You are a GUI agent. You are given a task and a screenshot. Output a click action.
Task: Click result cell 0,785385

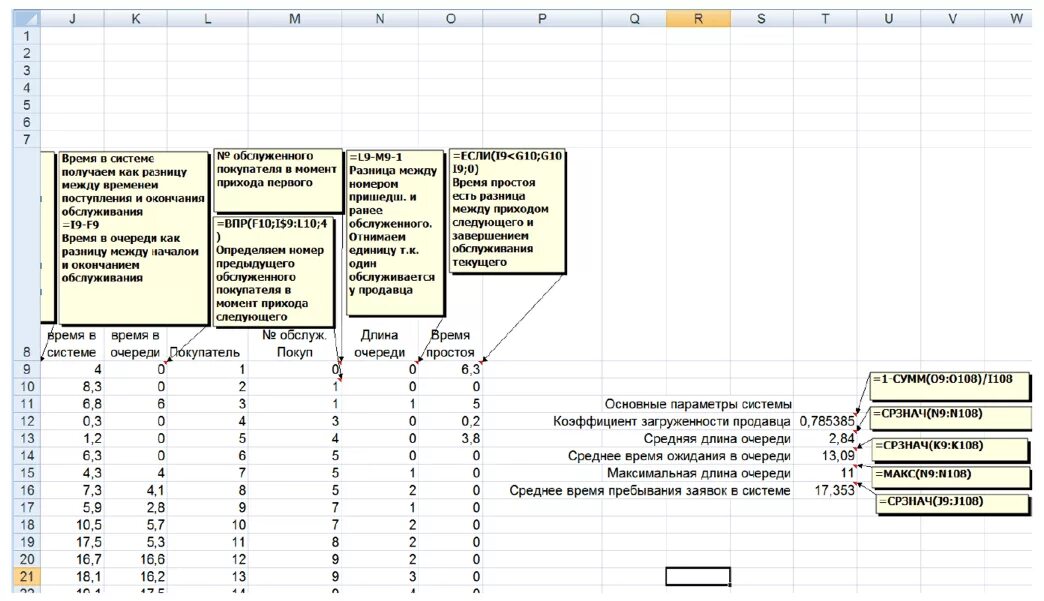[825, 421]
